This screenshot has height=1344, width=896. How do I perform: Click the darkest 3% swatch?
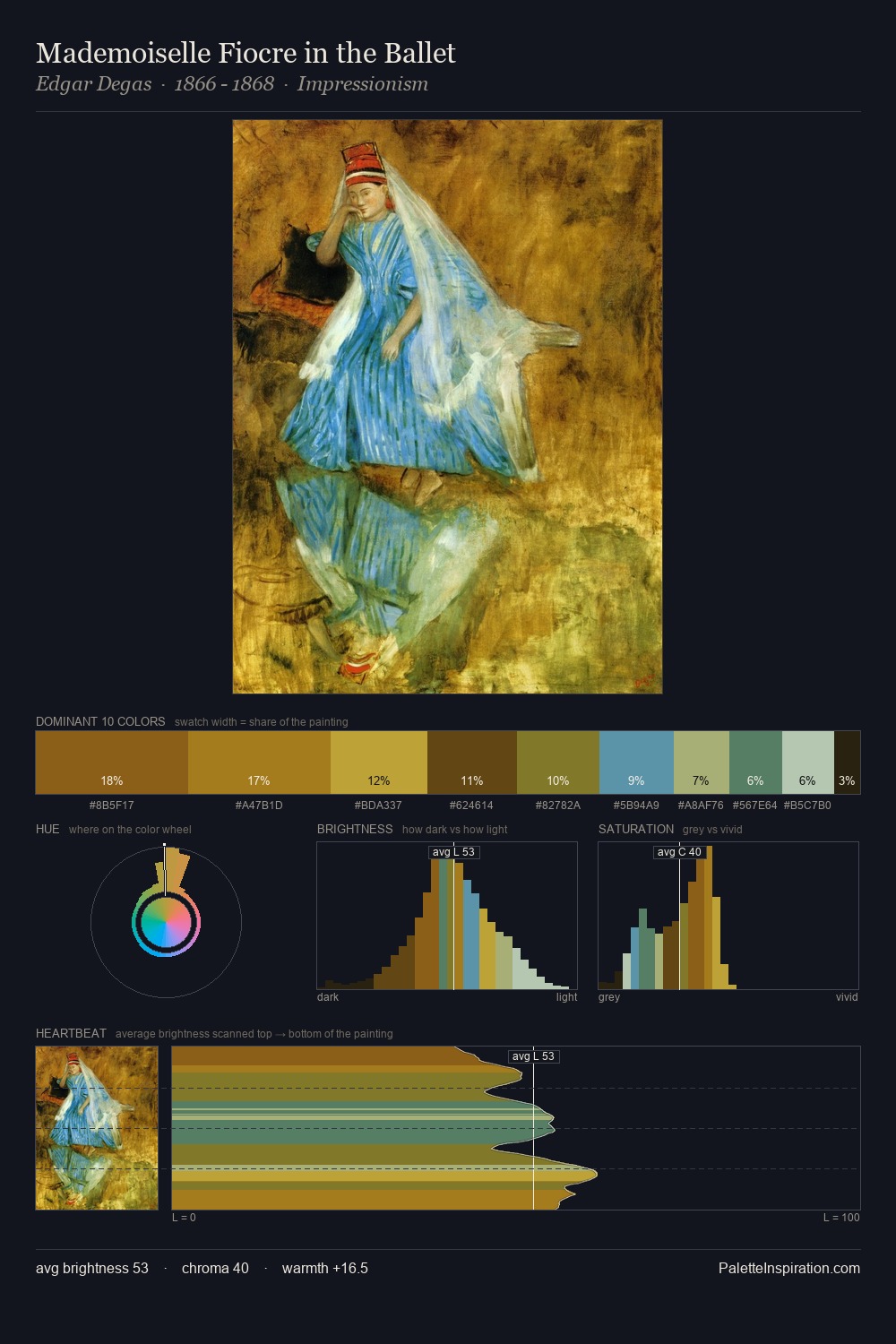(847, 762)
